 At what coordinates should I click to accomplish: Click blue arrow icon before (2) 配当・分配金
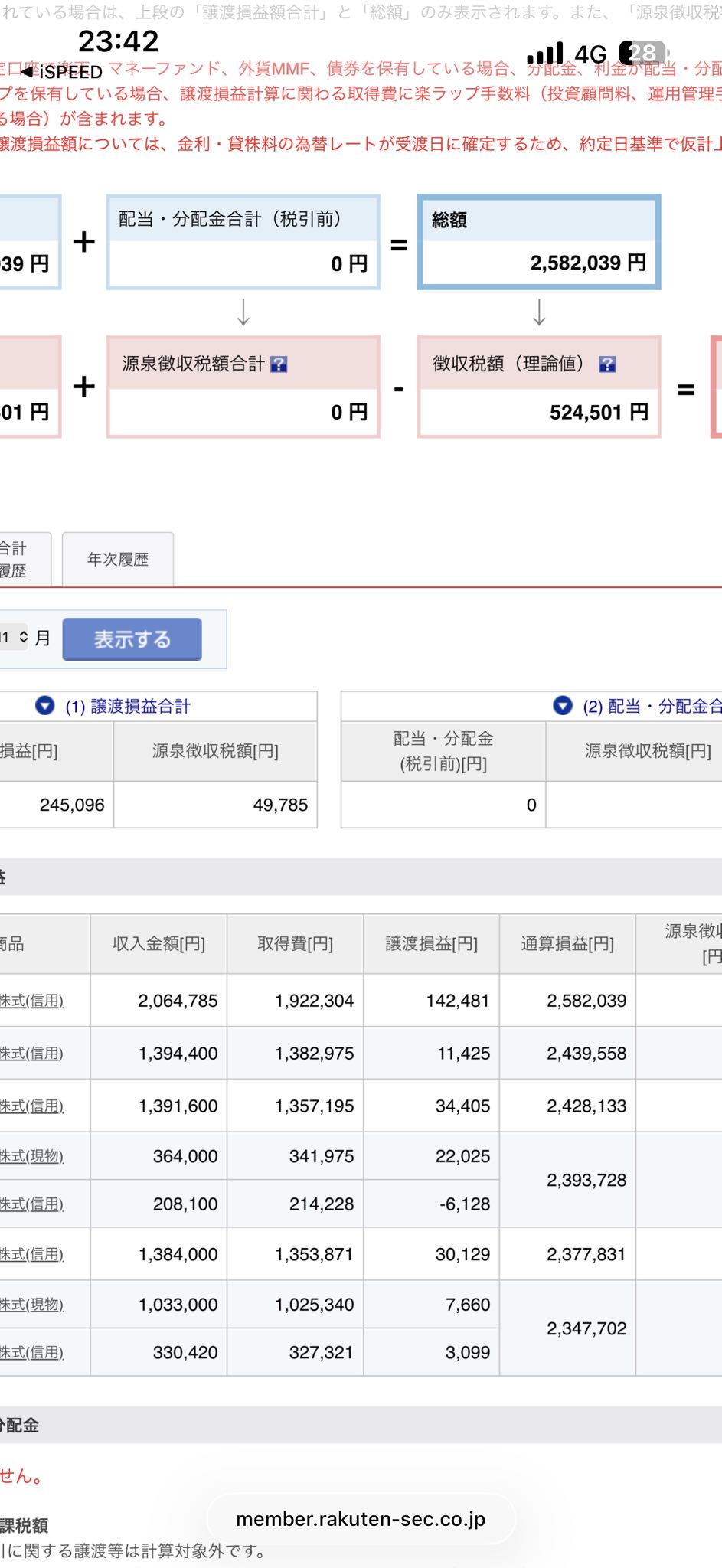(563, 706)
